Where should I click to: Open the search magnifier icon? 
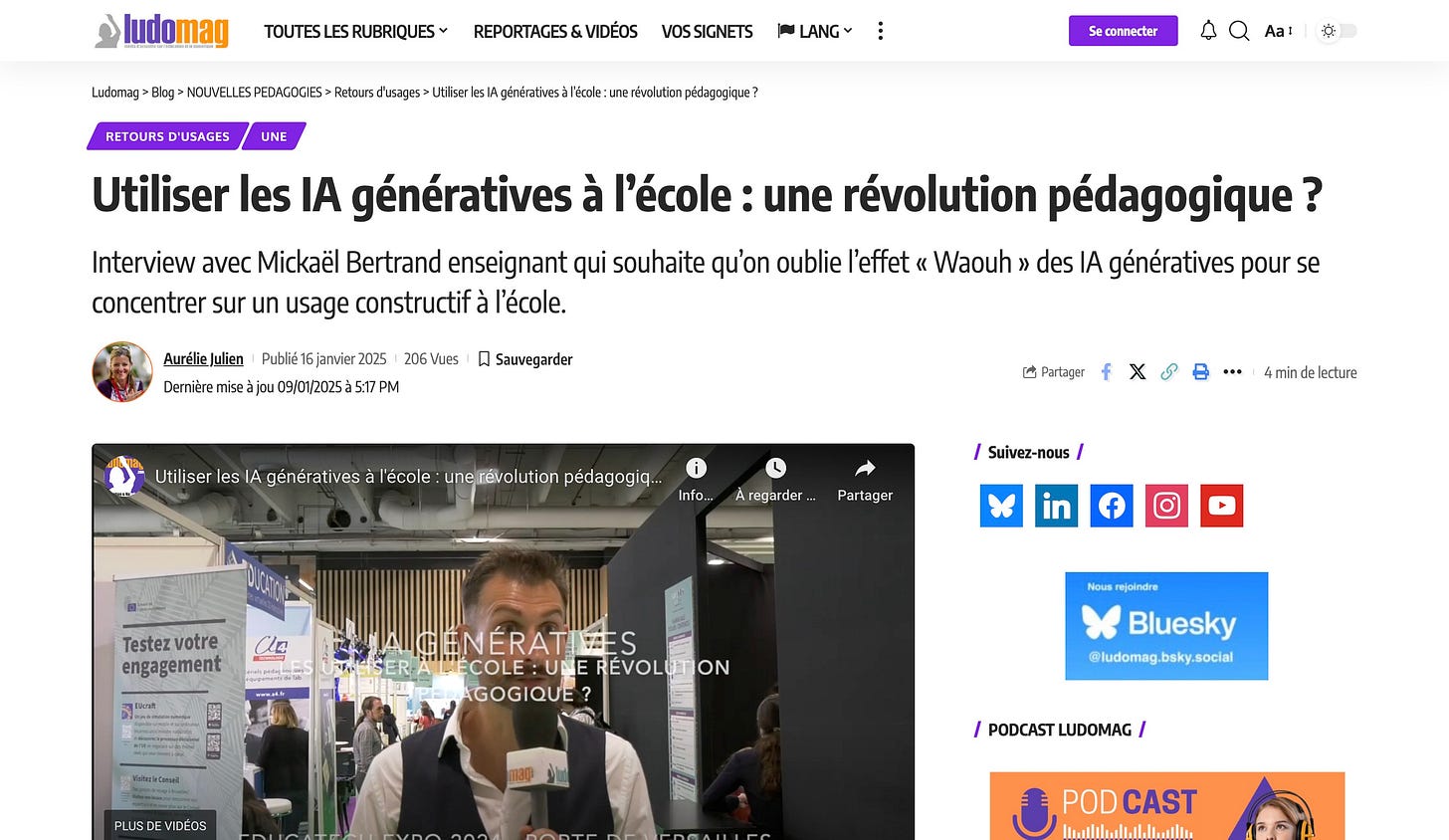pyautogui.click(x=1239, y=31)
